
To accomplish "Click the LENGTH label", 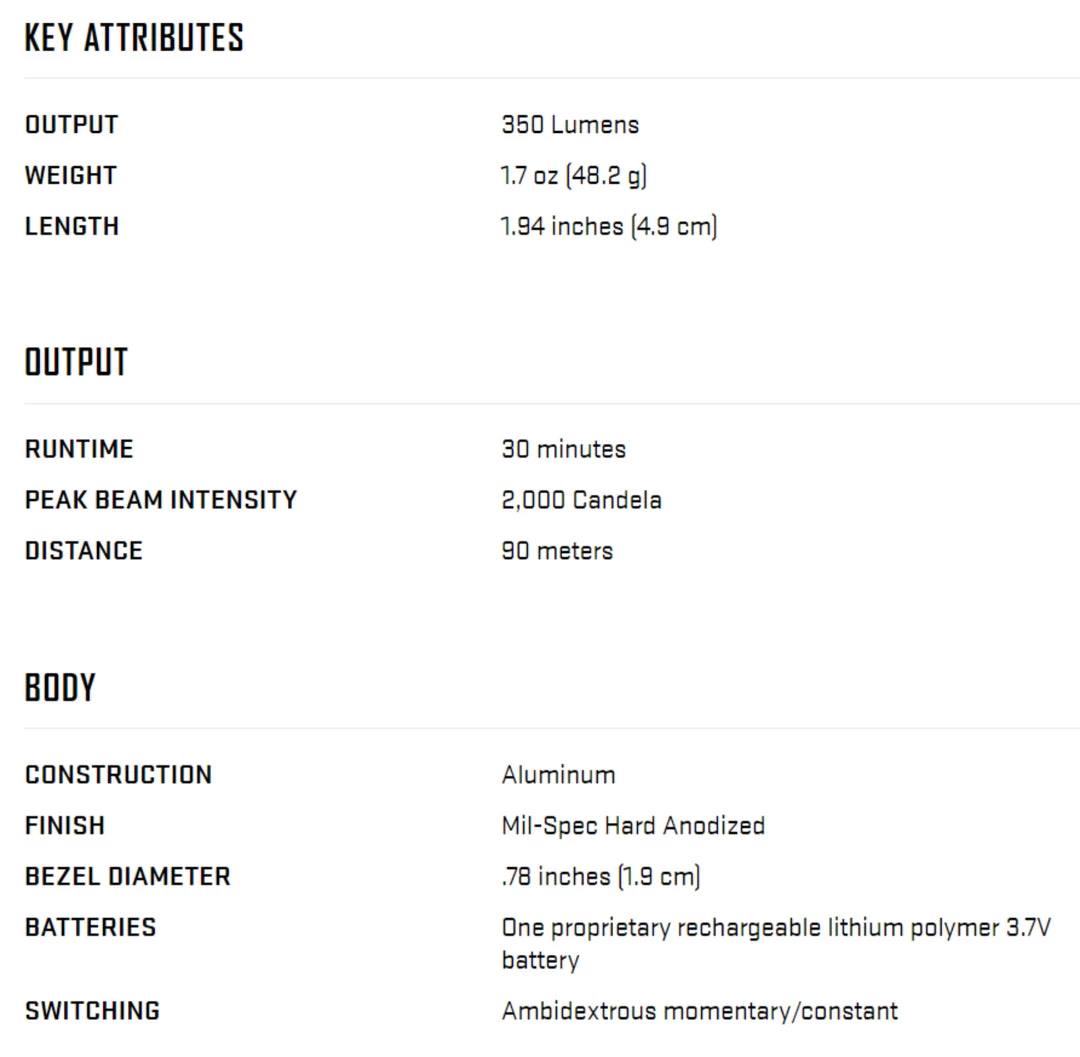I will (71, 227).
